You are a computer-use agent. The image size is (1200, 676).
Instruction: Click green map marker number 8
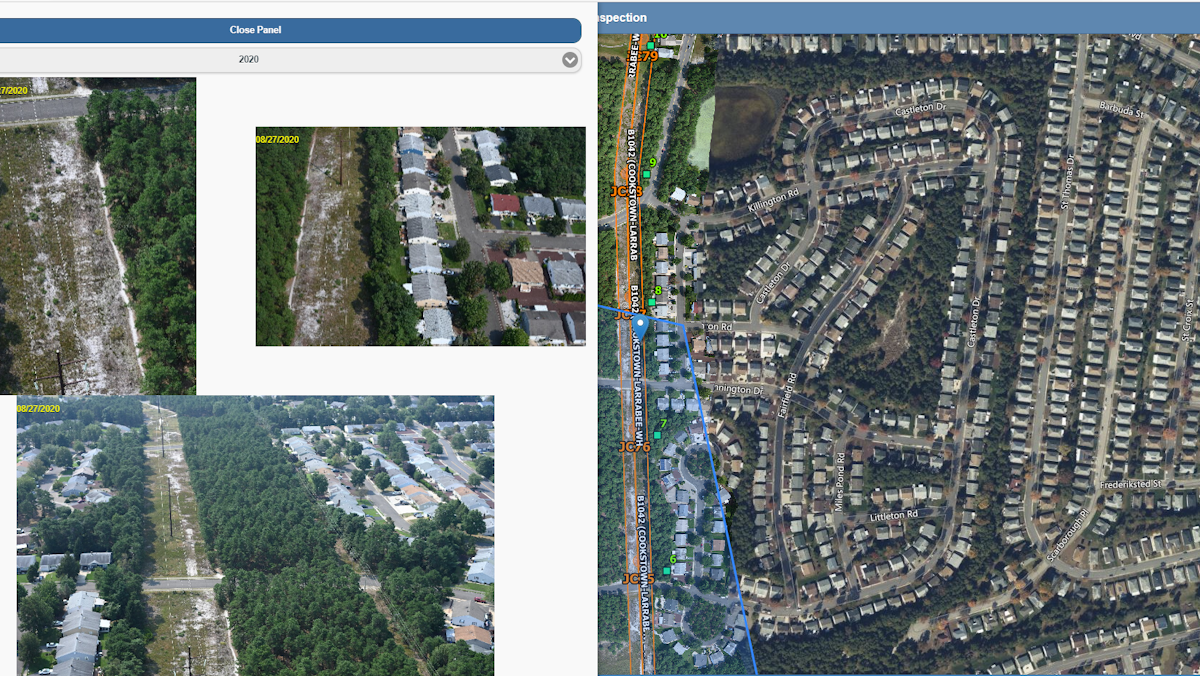click(652, 302)
